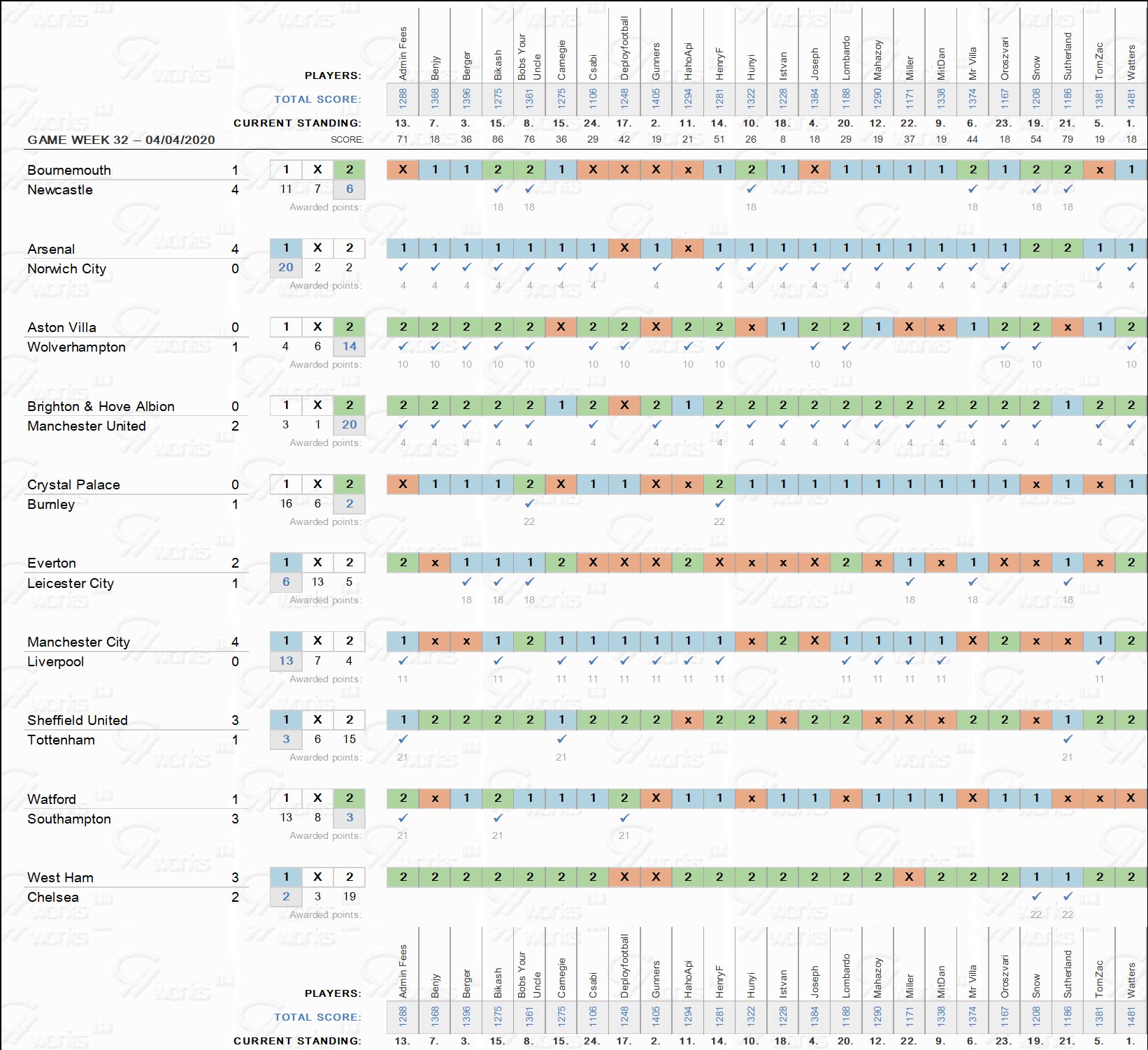Select the highlighted 20 tip count for Arsenal
The image size is (1148, 1050).
(286, 267)
